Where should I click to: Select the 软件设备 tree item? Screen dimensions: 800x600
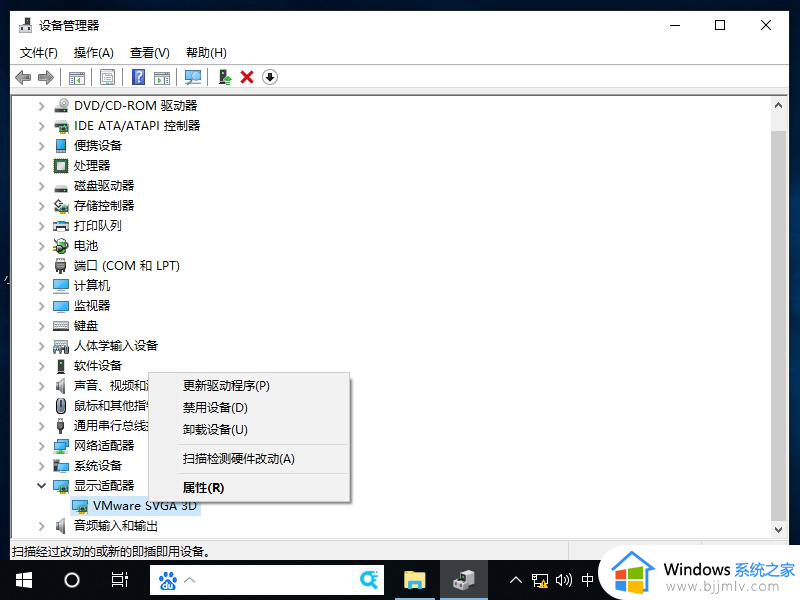(98, 366)
